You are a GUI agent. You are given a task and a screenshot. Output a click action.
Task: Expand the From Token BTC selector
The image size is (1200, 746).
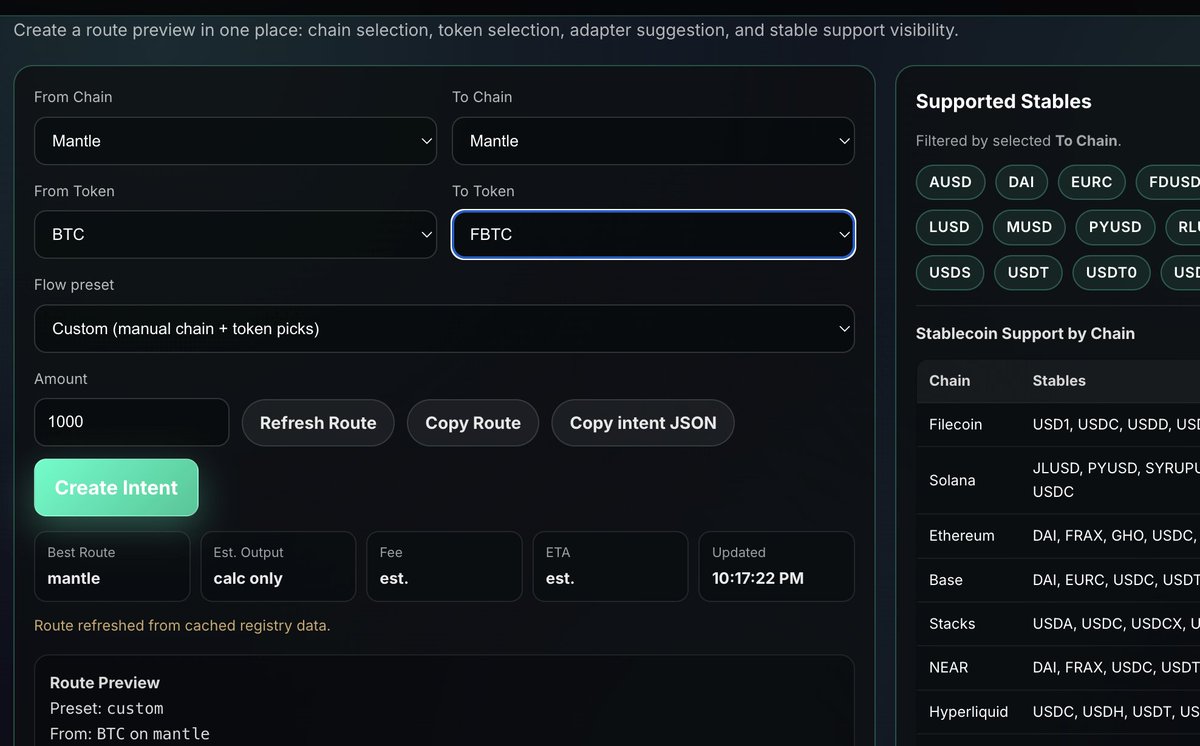[235, 235]
